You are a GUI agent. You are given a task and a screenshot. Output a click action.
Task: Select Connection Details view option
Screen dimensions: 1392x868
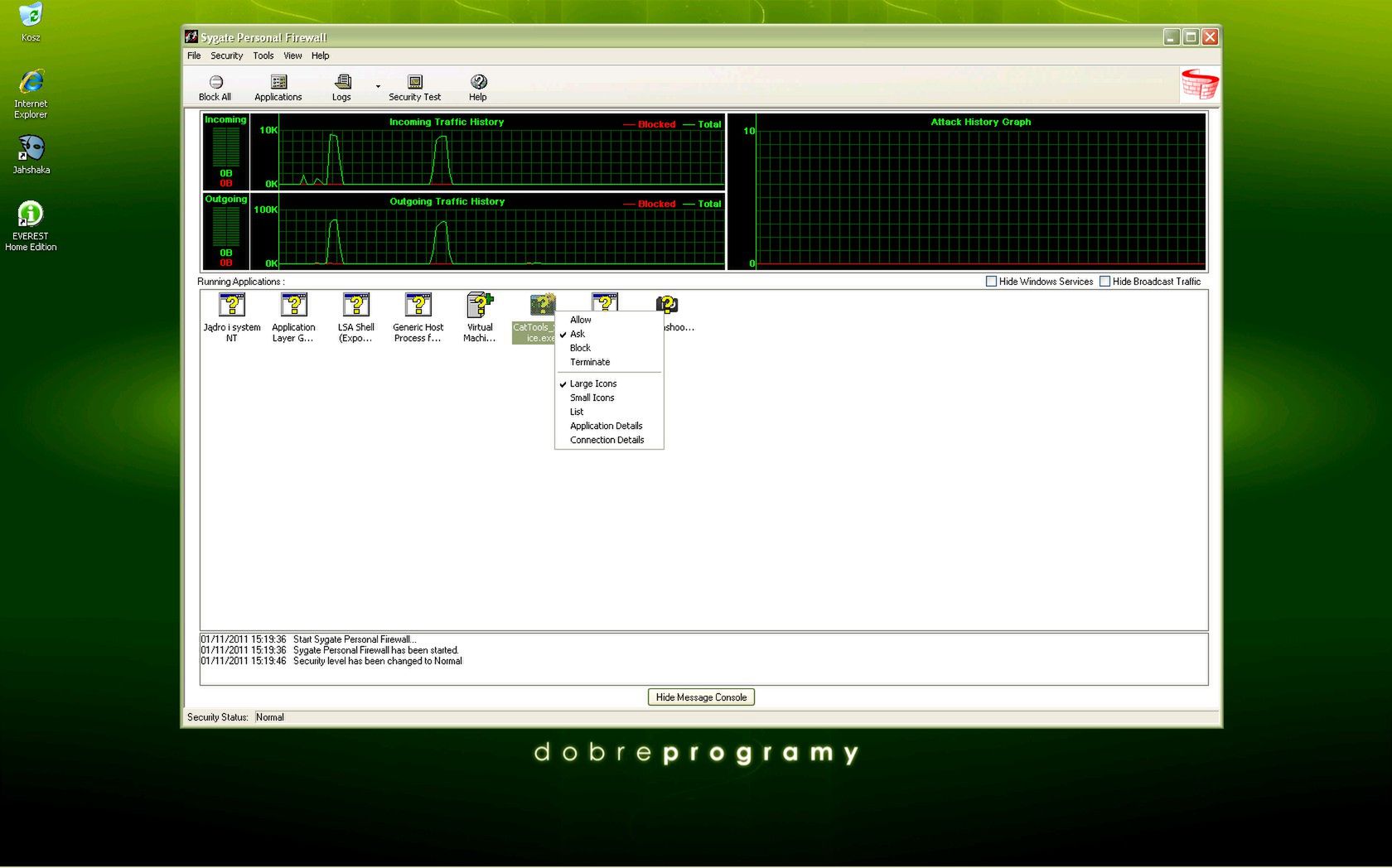tap(609, 440)
